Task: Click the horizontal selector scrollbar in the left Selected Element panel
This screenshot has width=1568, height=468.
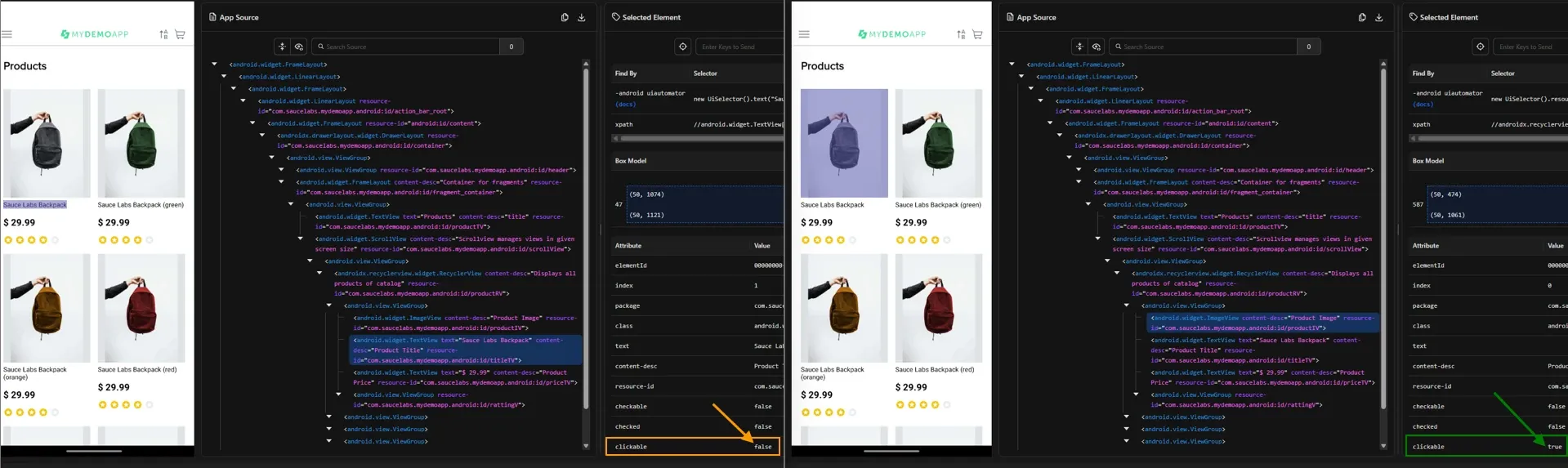Action: point(700,139)
